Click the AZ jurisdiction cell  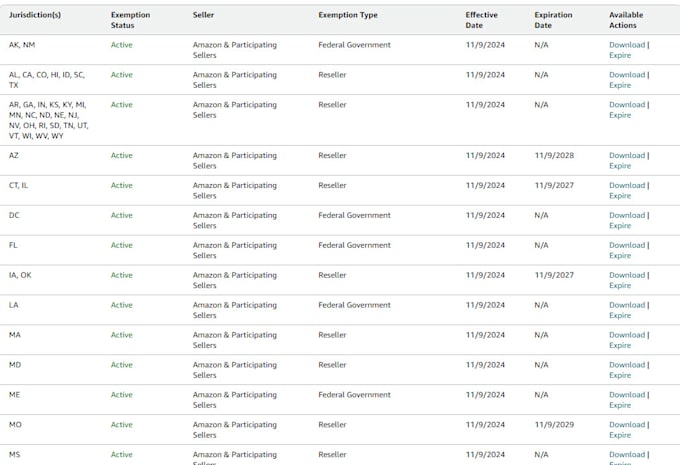[x=14, y=155]
